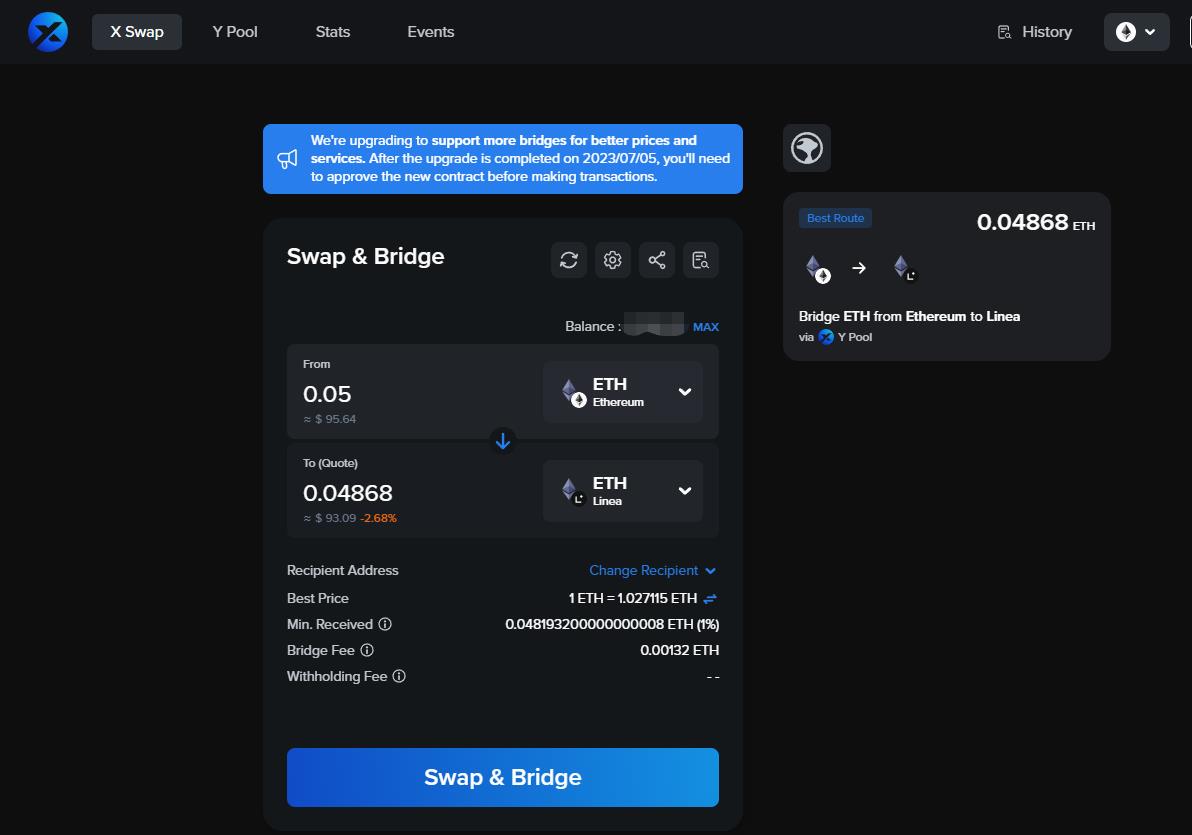This screenshot has width=1192, height=835.
Task: Switch to Y Pool tab
Action: coord(235,32)
